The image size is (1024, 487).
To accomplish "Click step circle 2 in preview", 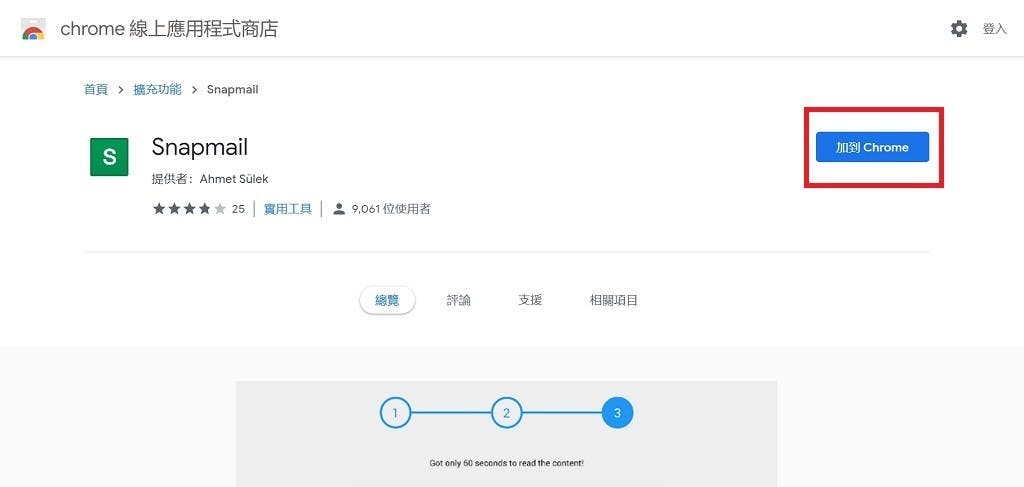I will tap(507, 413).
